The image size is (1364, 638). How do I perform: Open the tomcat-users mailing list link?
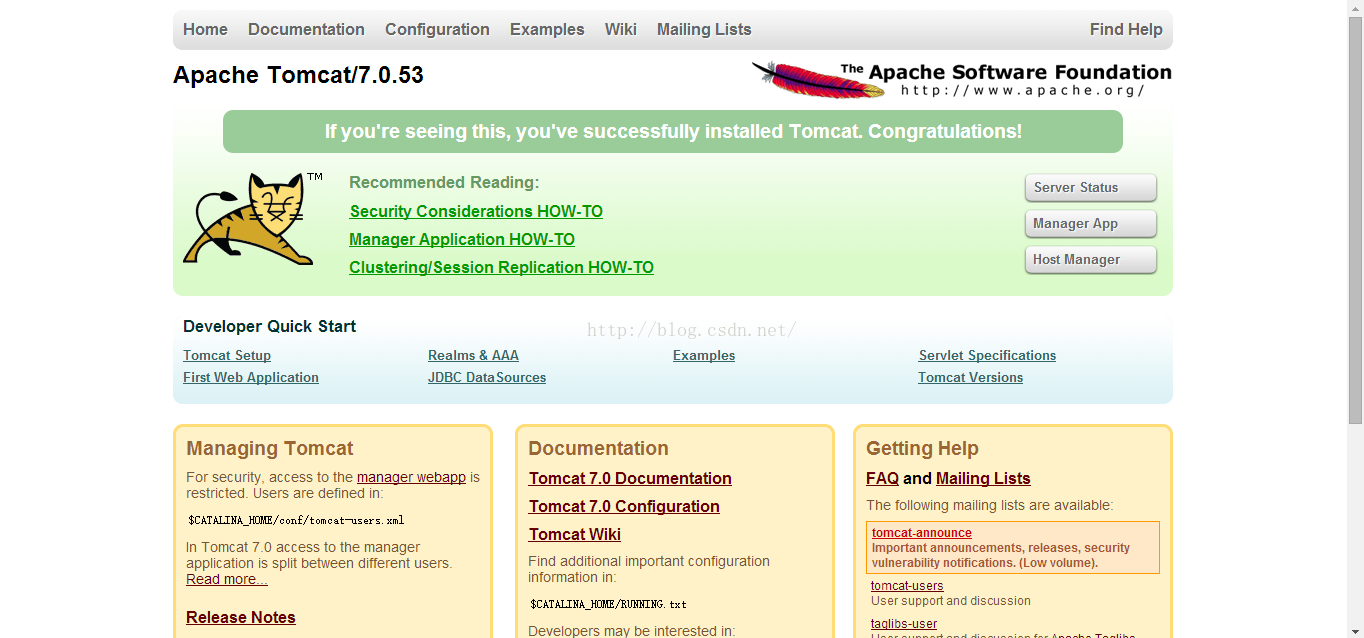click(x=907, y=586)
